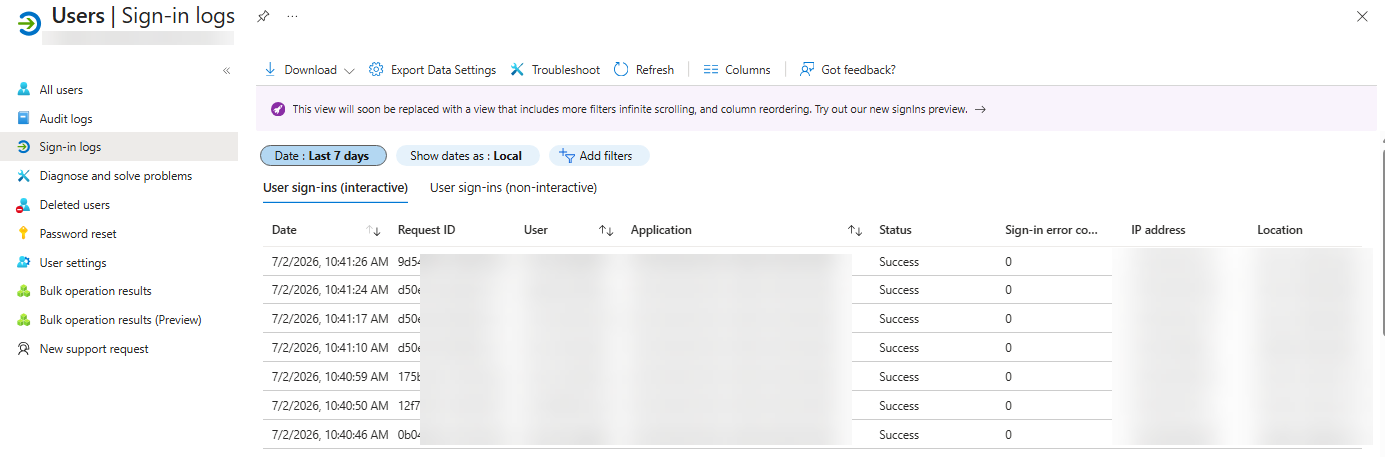Open the Date: Last 7 days filter
The image size is (1385, 457).
[322, 156]
